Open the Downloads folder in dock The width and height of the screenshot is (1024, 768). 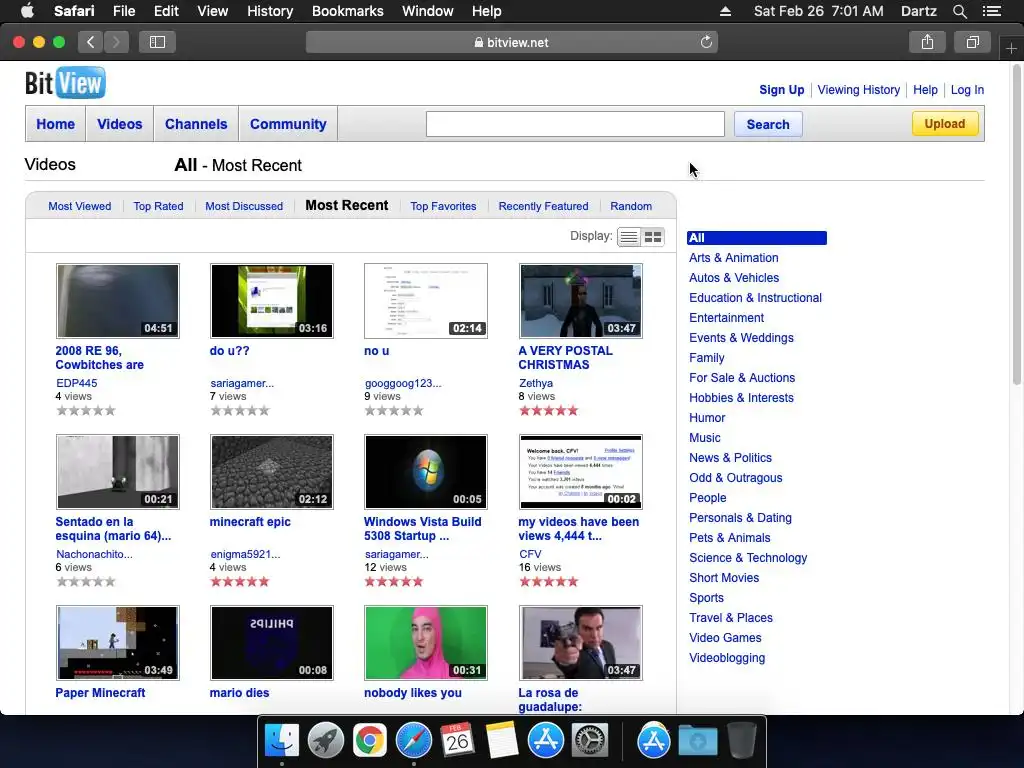coord(697,741)
